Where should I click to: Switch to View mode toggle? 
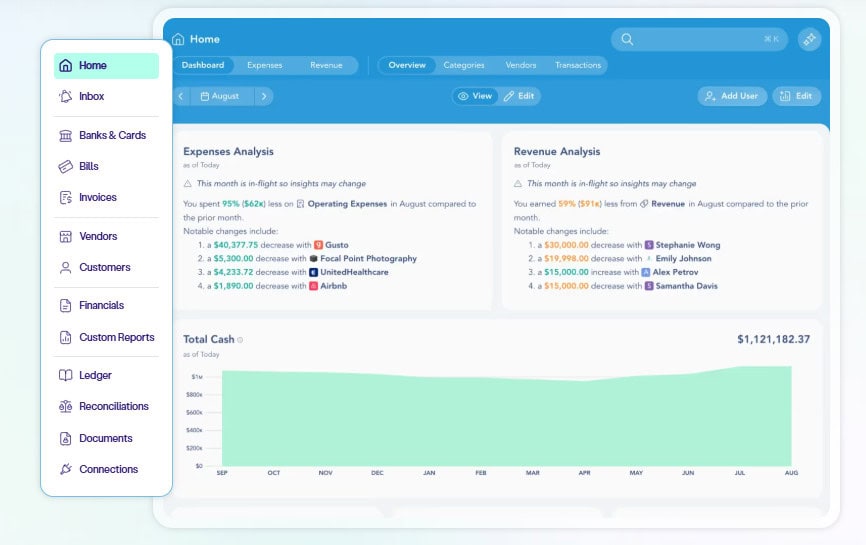pos(475,96)
